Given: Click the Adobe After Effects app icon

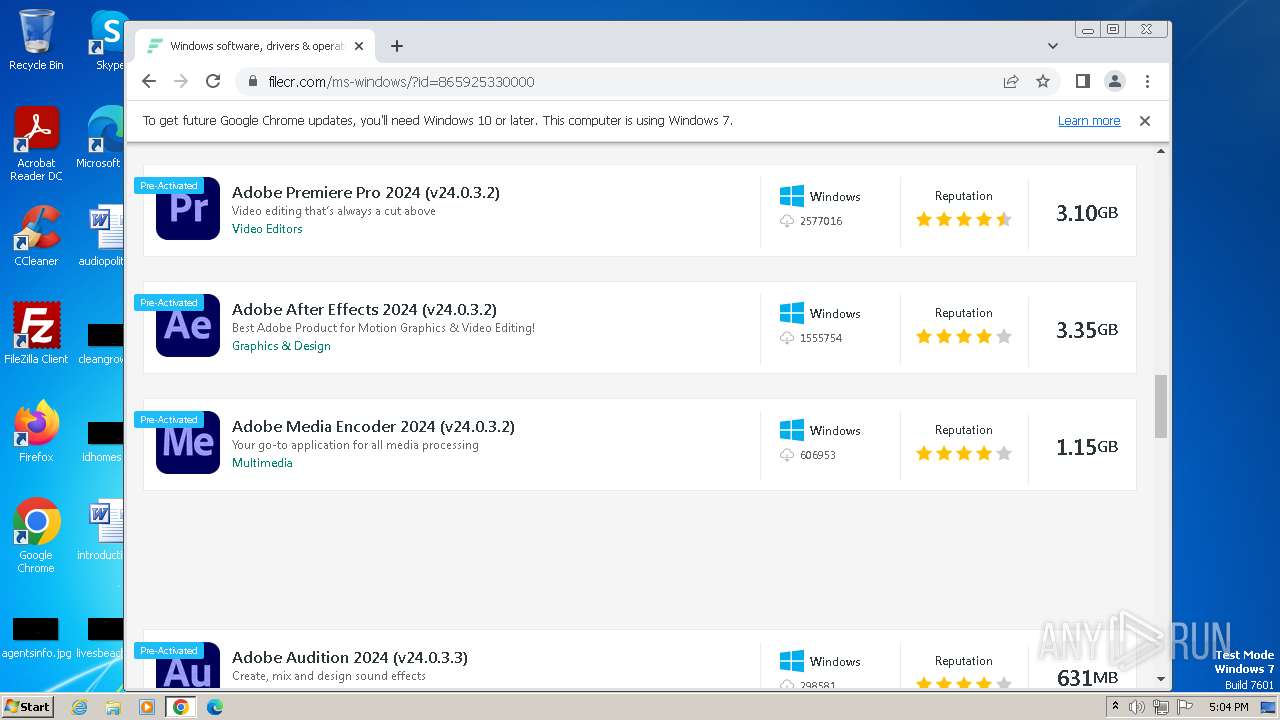Looking at the screenshot, I should (188, 326).
